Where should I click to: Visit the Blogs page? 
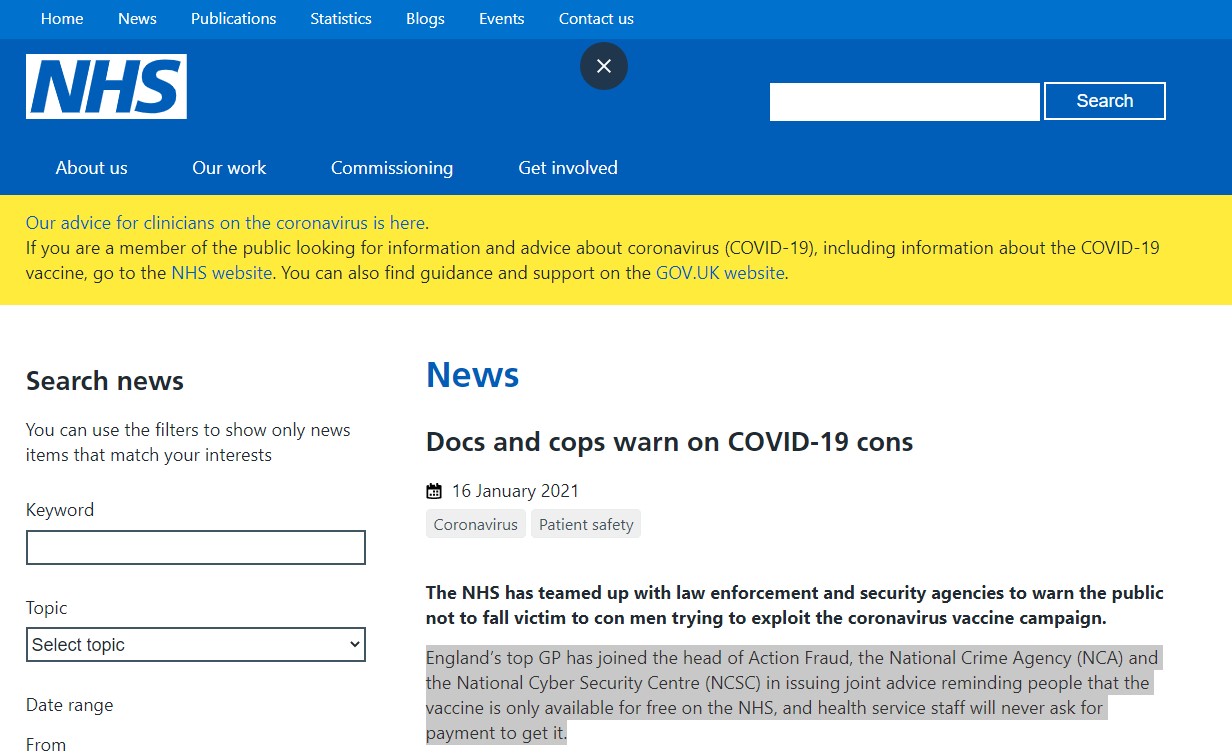425,19
